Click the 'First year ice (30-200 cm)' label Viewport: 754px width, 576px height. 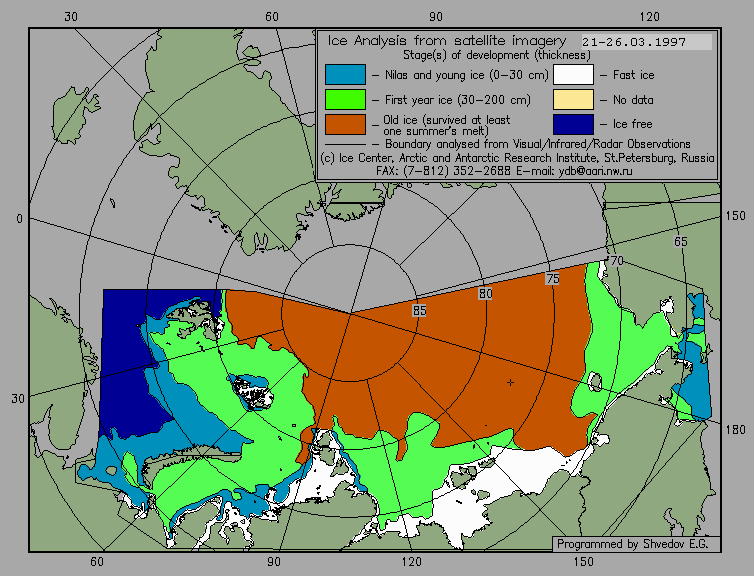(458, 100)
